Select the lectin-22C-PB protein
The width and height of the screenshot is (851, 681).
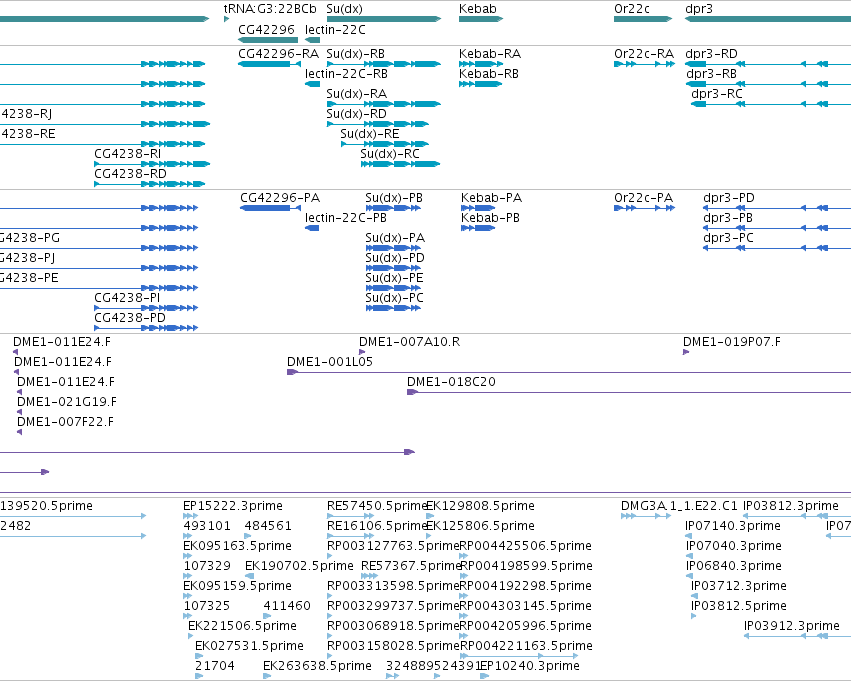(312, 228)
